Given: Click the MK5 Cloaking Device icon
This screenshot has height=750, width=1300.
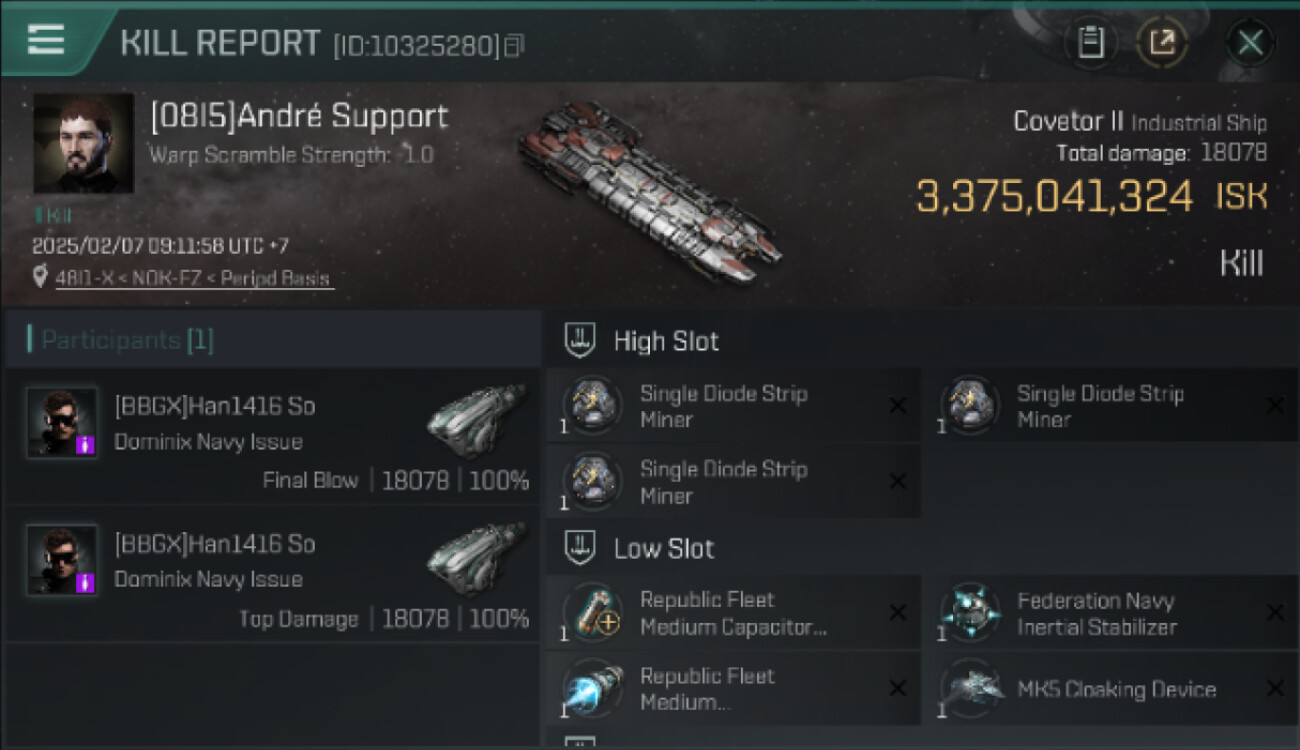Looking at the screenshot, I should point(969,689).
